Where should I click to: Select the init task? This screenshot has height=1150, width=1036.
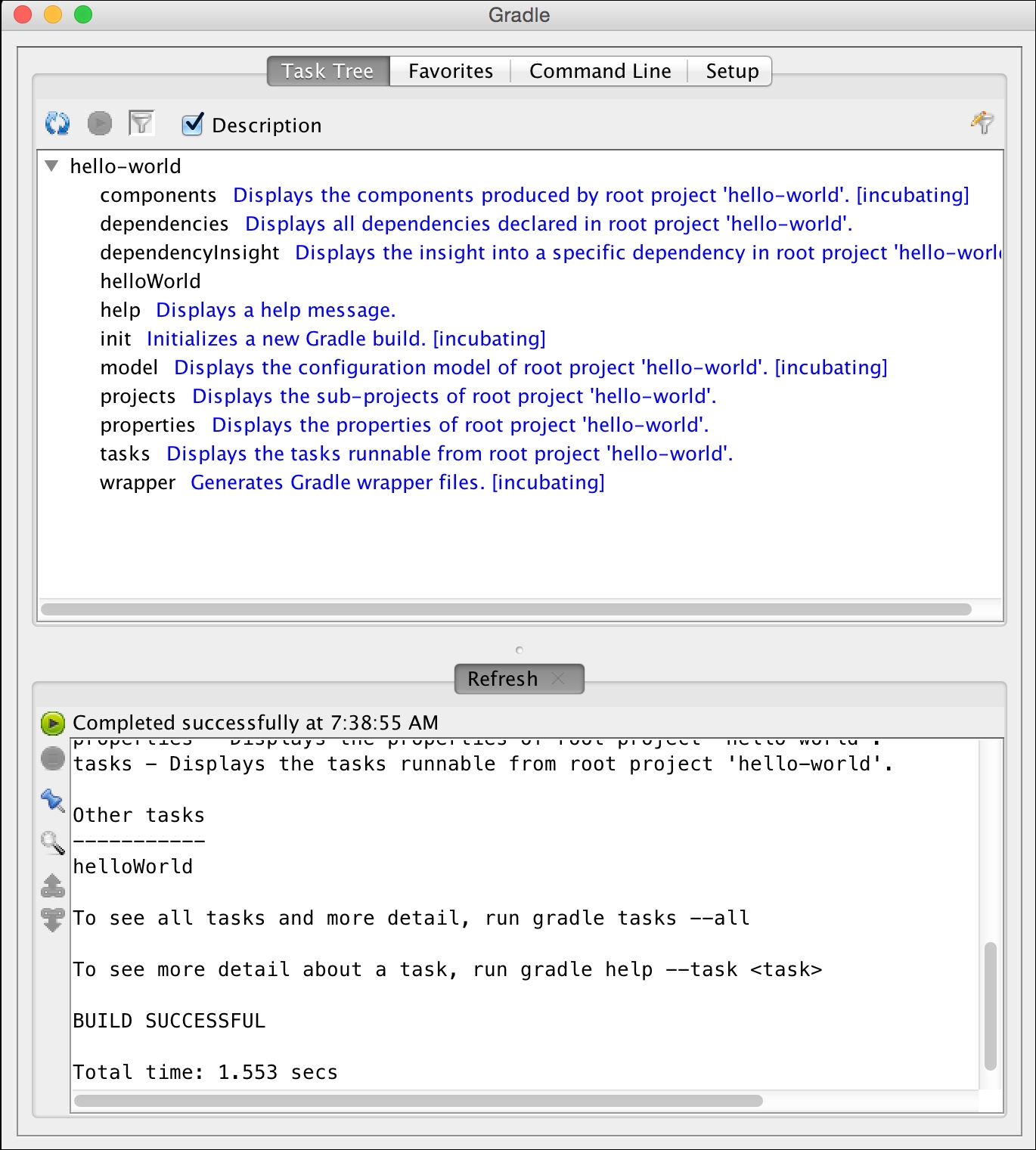(116, 339)
